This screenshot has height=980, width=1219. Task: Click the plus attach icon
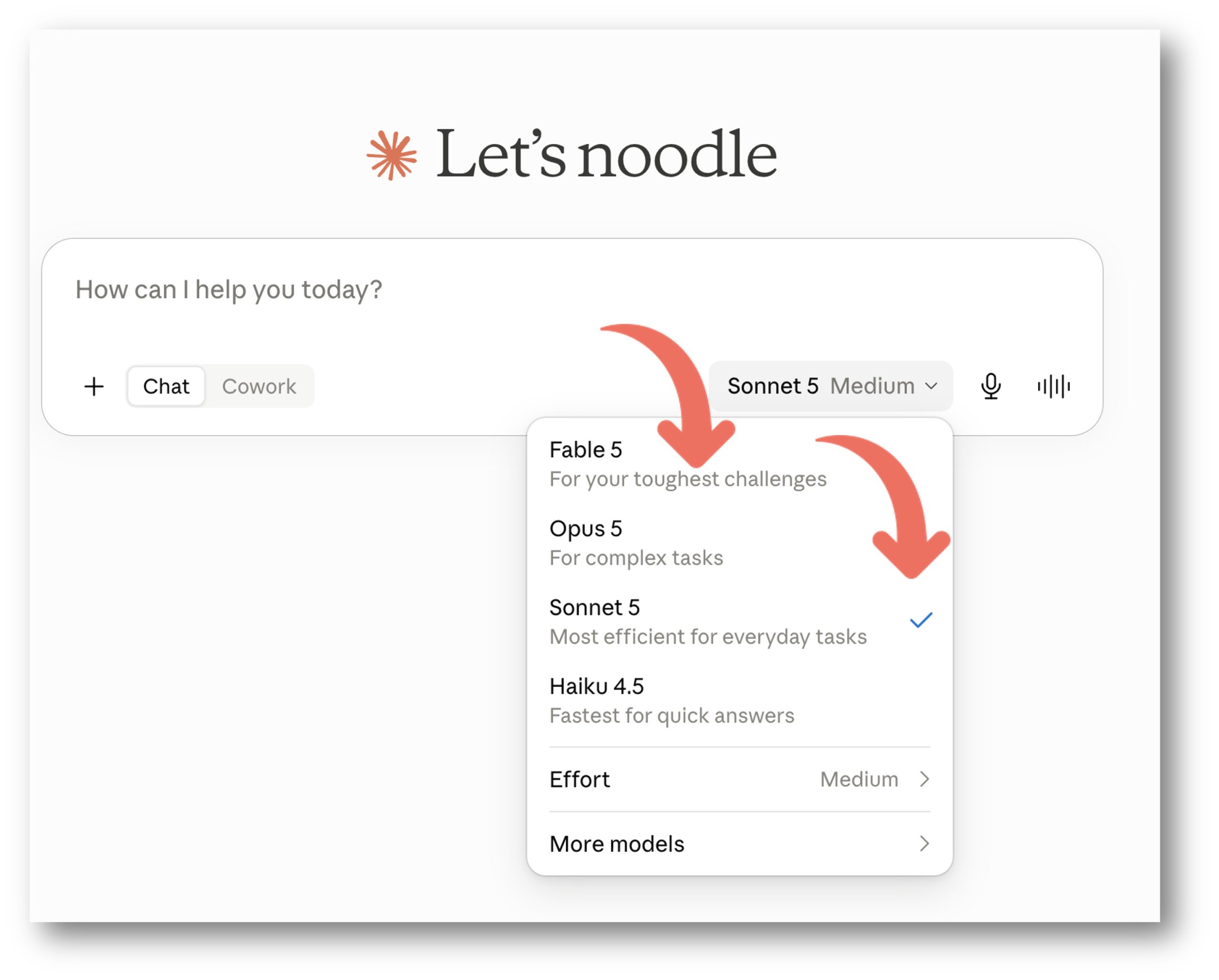pos(94,387)
